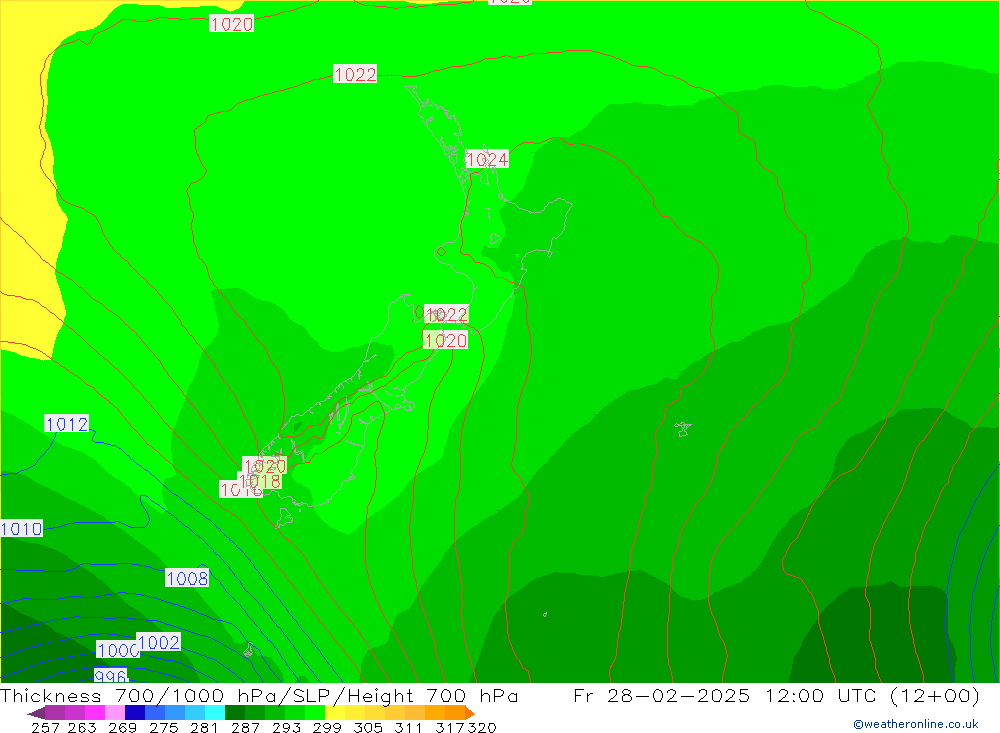Click the legend value 287
The height and width of the screenshot is (733, 1000).
click(246, 727)
